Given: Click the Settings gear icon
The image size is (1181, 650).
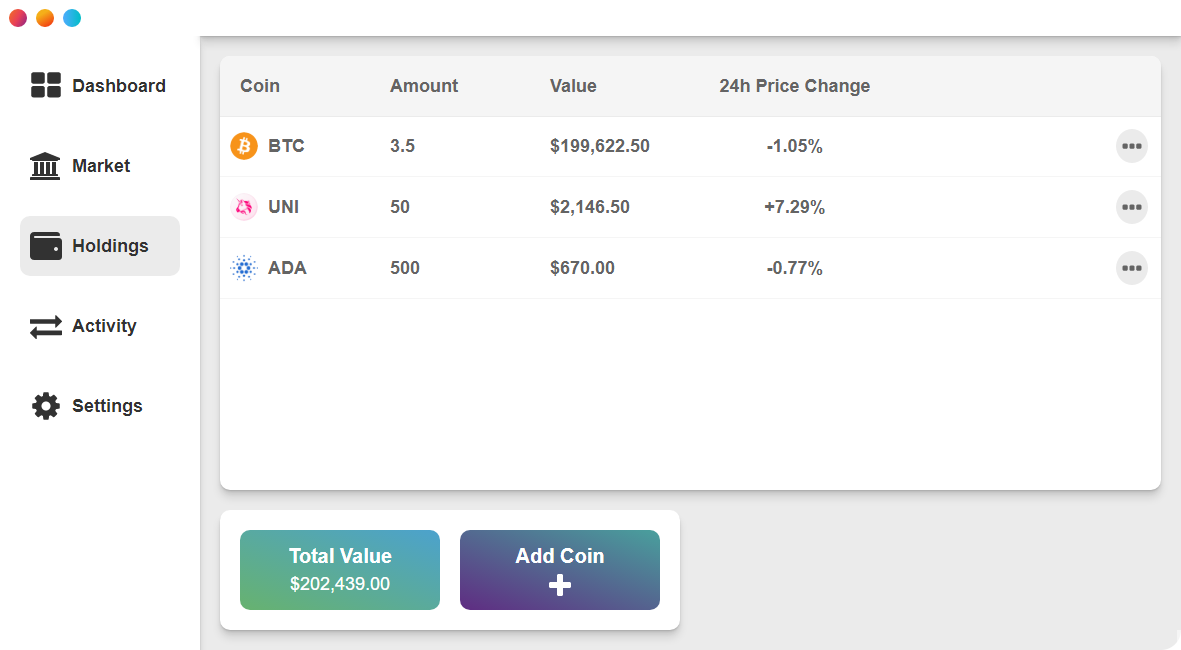Looking at the screenshot, I should [46, 406].
